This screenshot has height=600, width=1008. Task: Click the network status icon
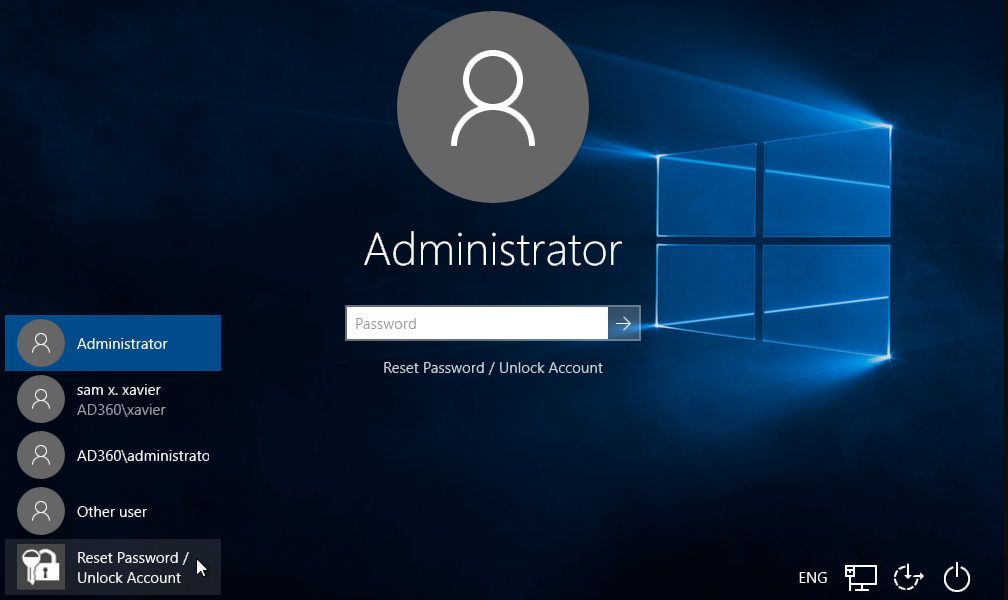(x=860, y=577)
